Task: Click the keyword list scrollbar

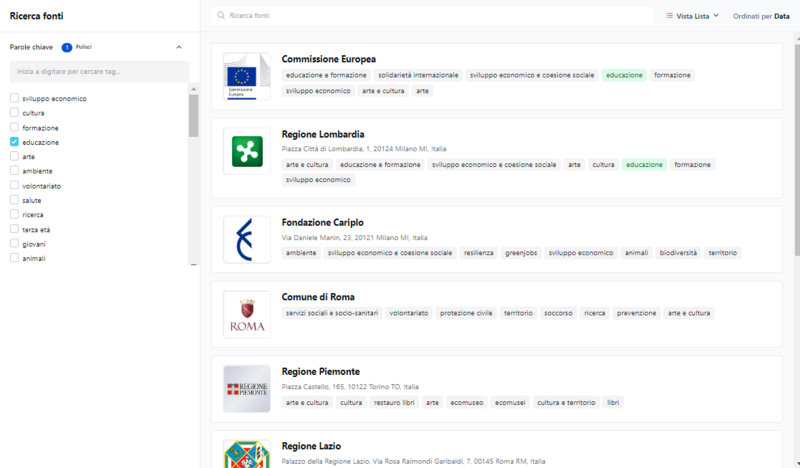Action: click(193, 115)
